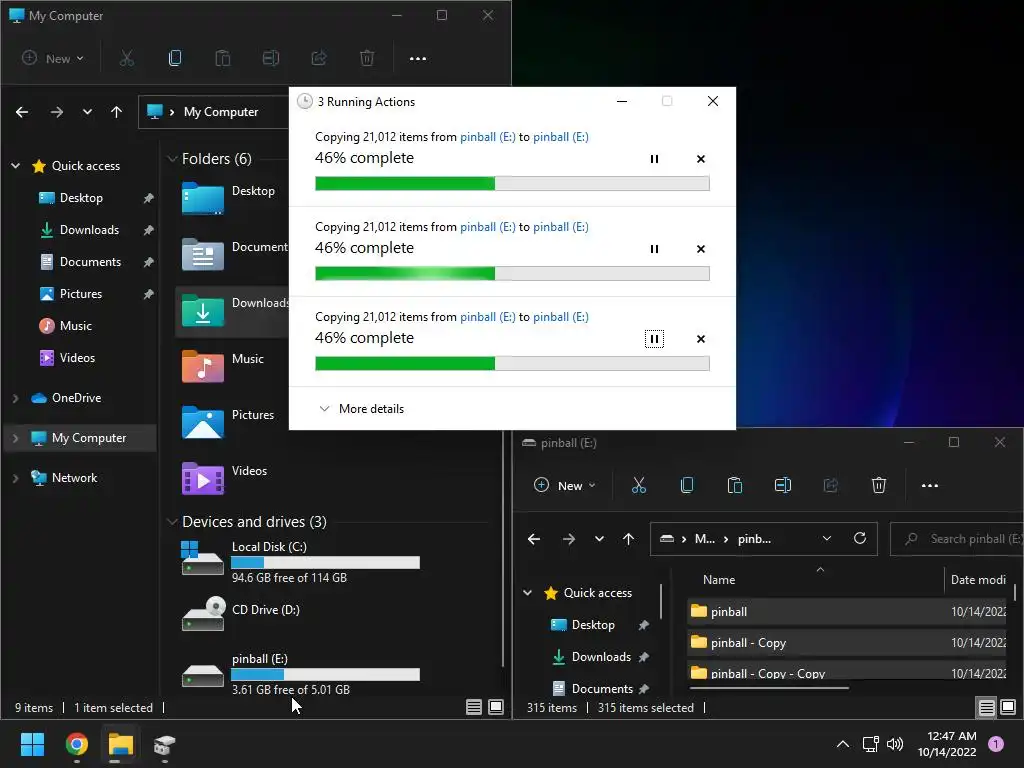Pause the second copy operation
The image size is (1024, 768).
tap(654, 249)
